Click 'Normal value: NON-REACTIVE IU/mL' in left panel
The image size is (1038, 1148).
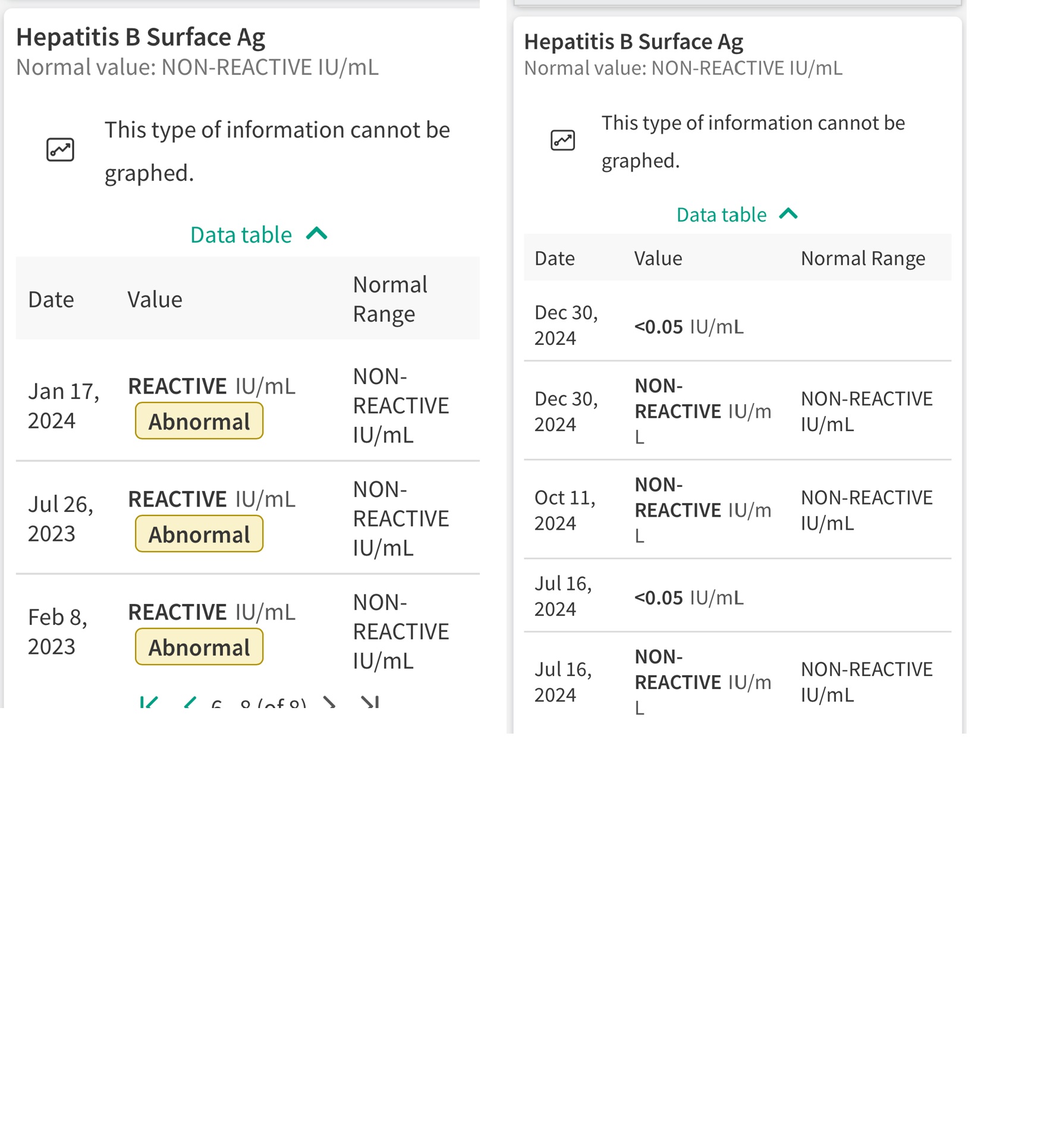tap(197, 67)
